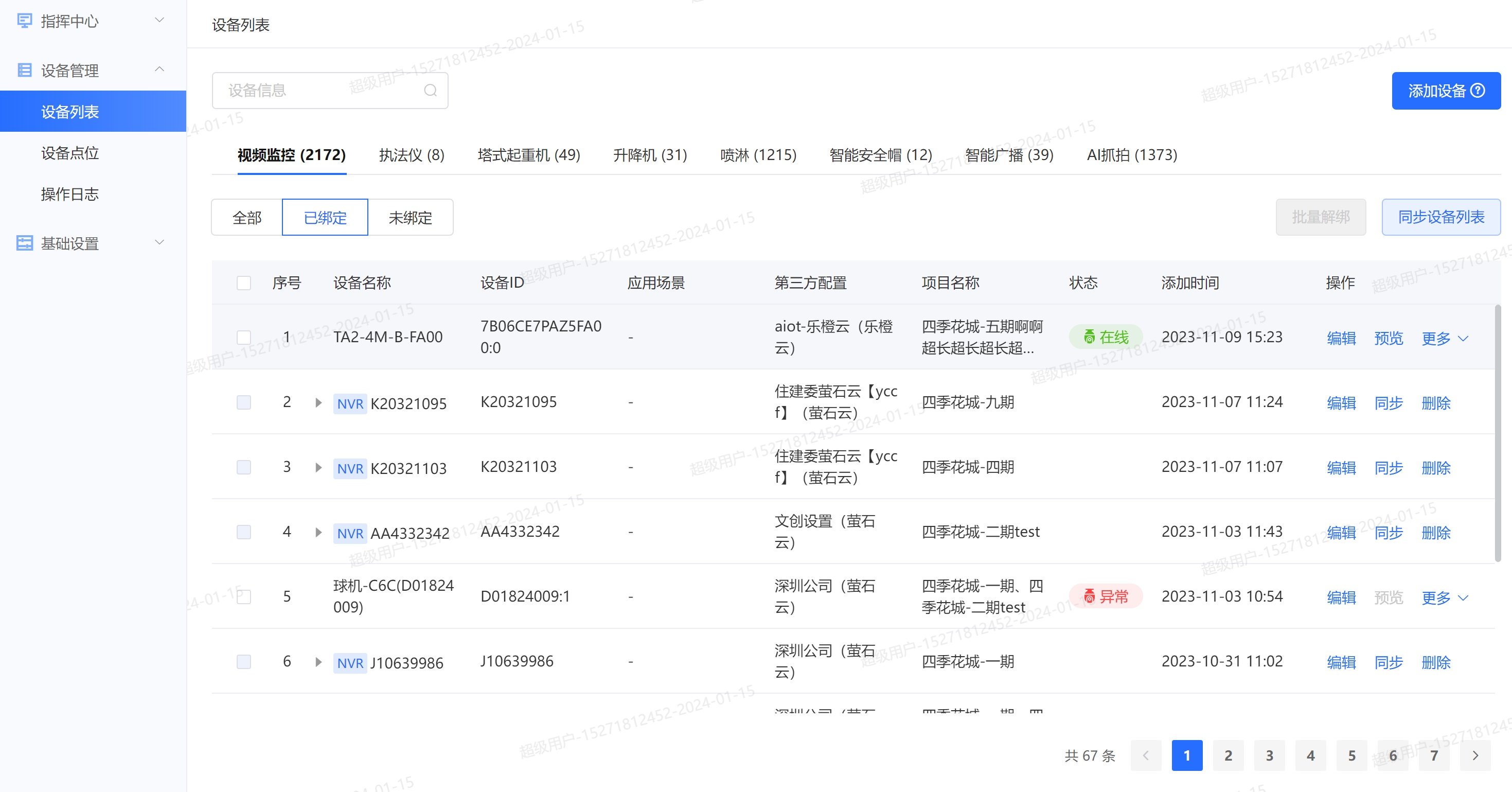
Task: Switch to 智能安全帽 (12) tab
Action: pos(880,155)
